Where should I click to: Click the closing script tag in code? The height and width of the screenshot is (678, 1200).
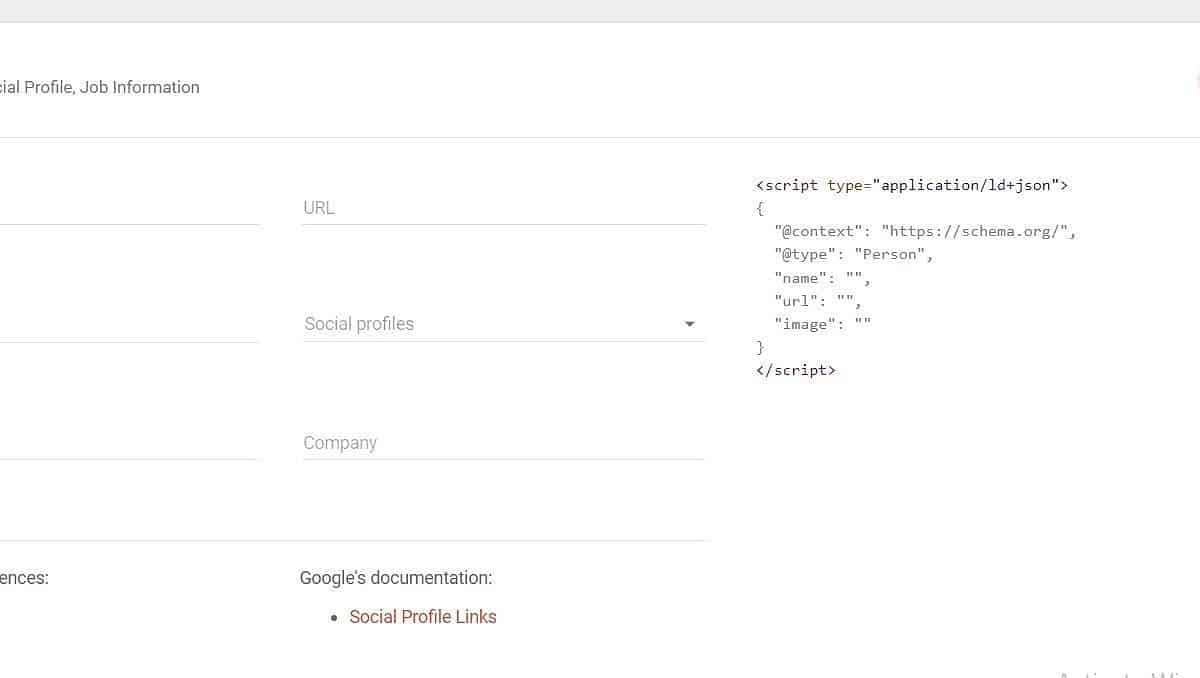[x=796, y=370]
